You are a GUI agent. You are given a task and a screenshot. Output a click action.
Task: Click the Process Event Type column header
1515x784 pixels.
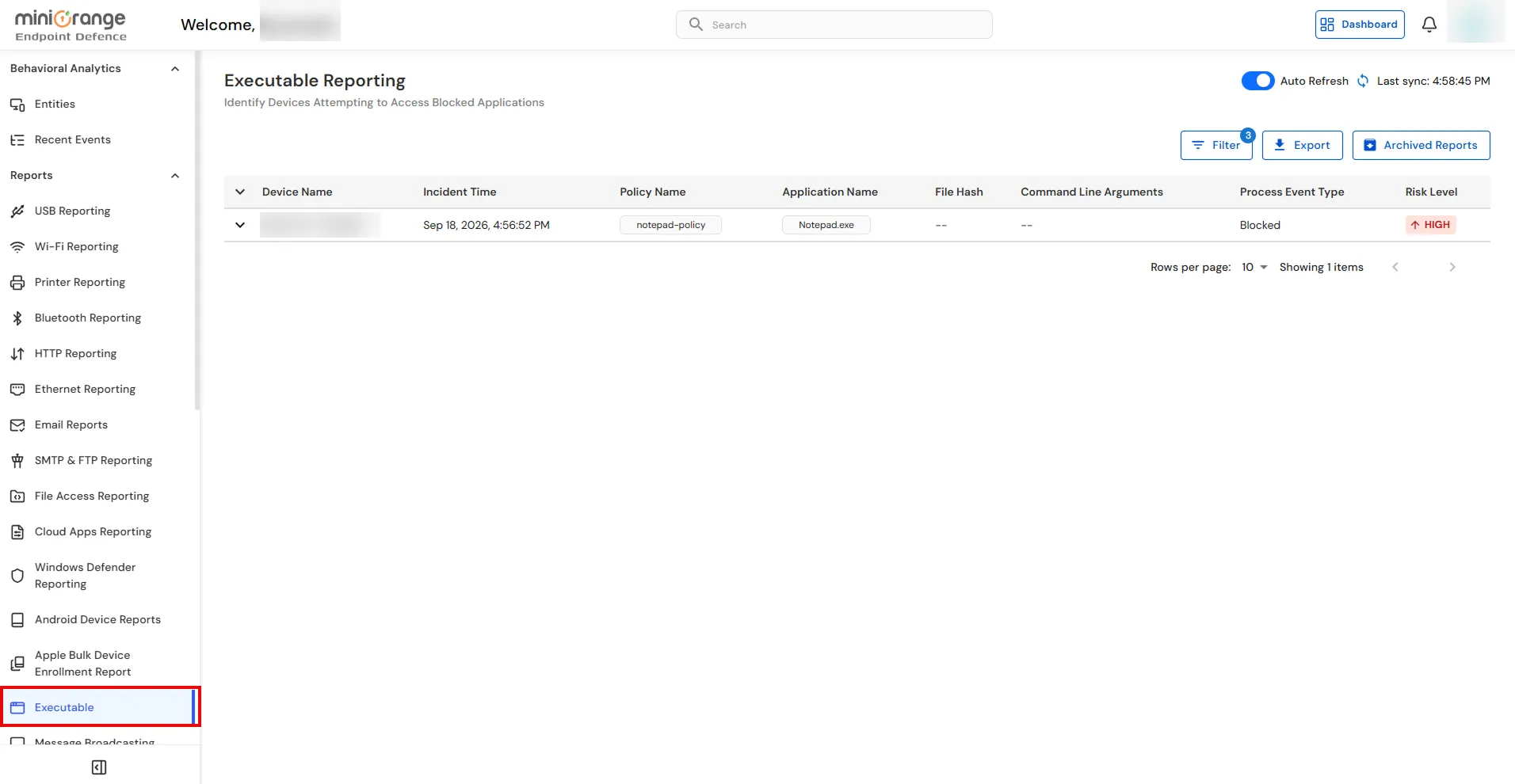1292,192
